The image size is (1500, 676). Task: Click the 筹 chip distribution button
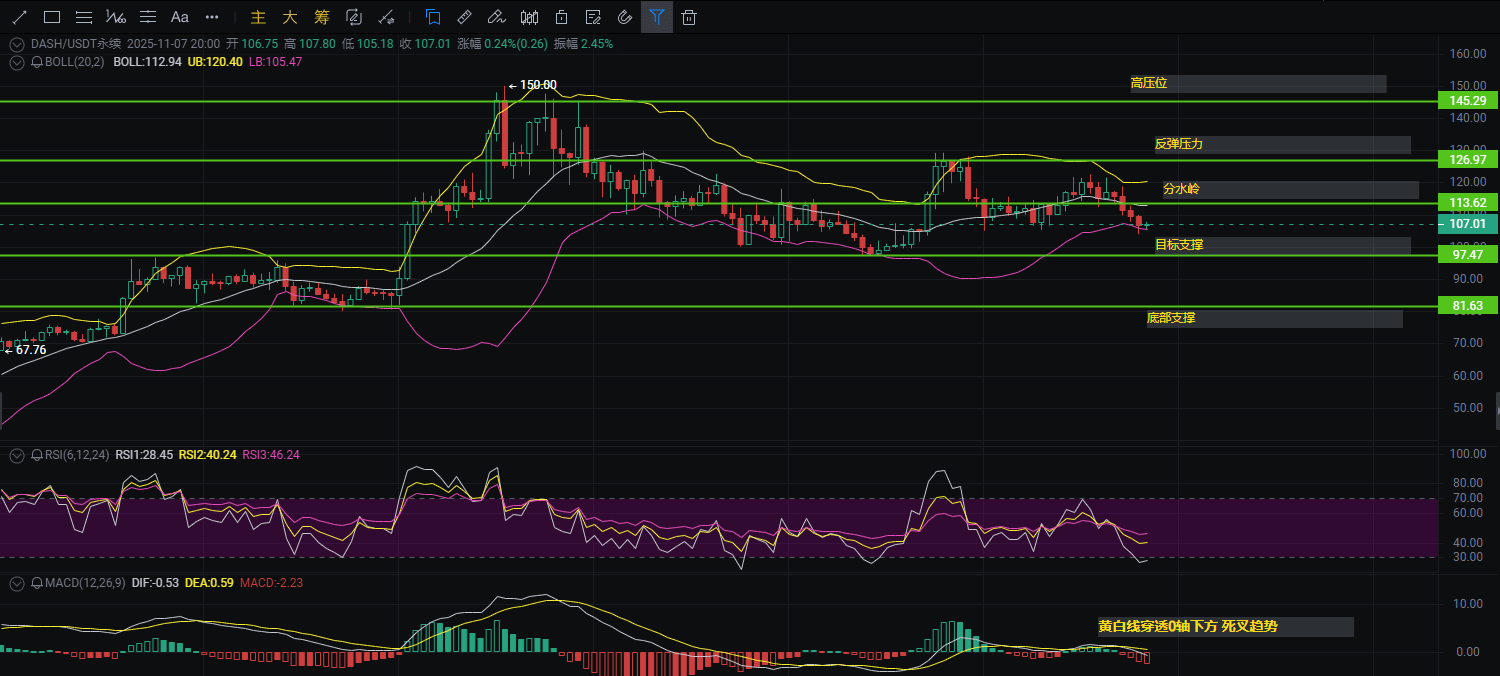pyautogui.click(x=321, y=17)
